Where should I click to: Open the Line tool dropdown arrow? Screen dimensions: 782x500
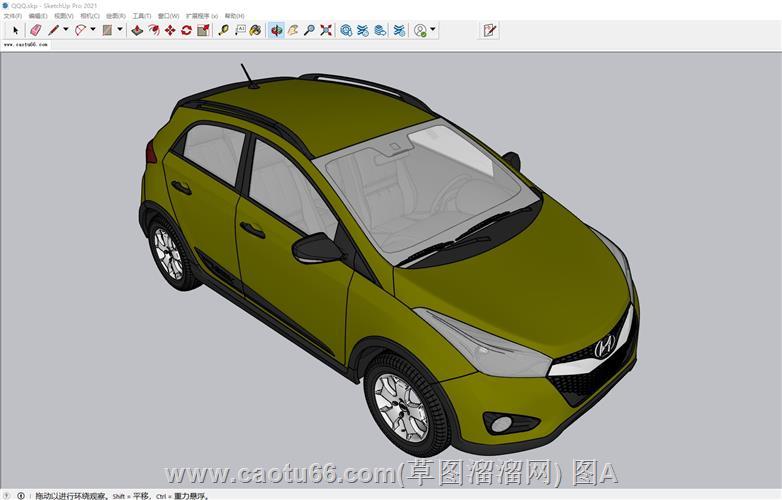(66, 29)
